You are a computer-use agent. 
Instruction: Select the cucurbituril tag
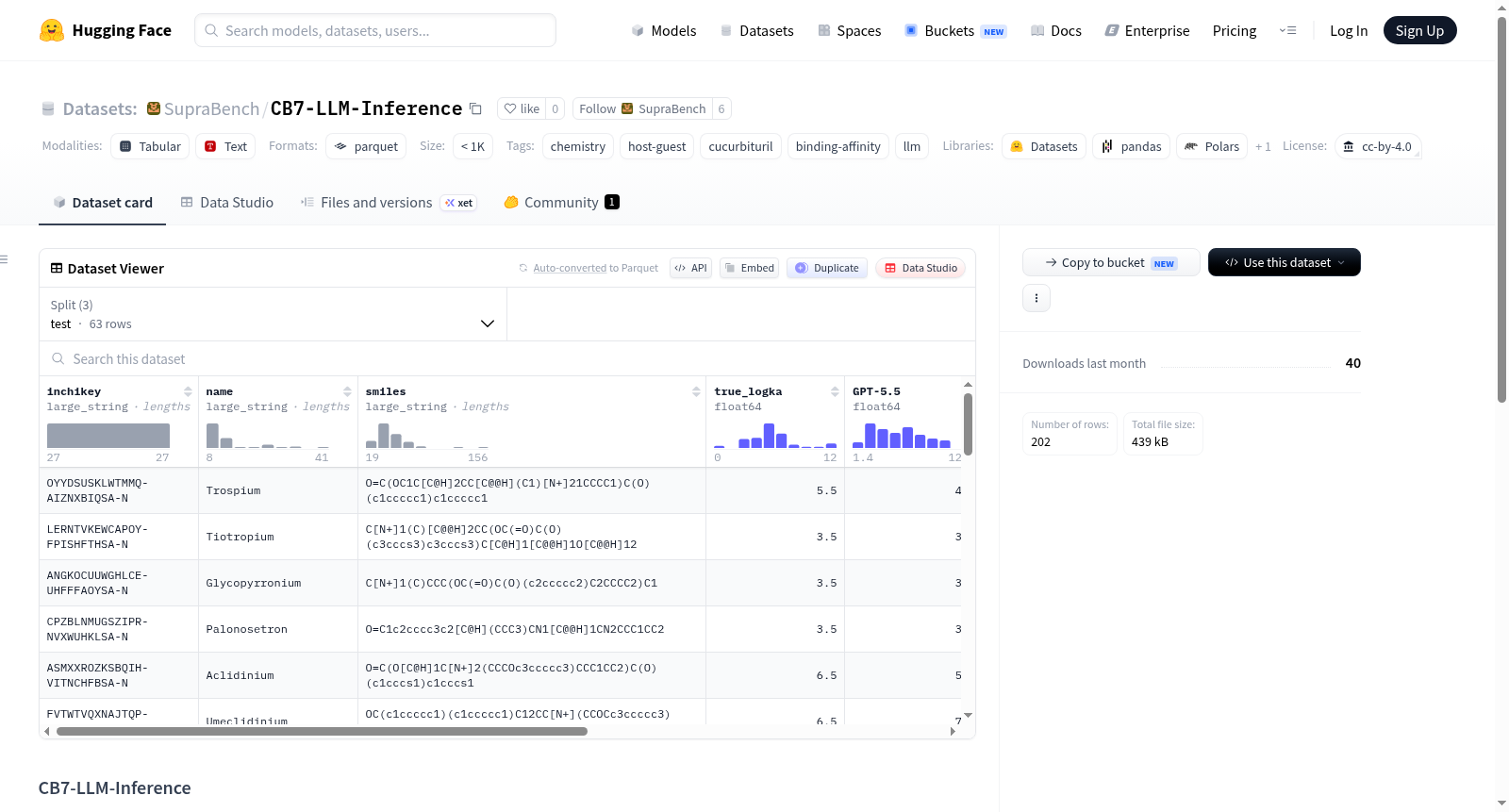click(740, 146)
